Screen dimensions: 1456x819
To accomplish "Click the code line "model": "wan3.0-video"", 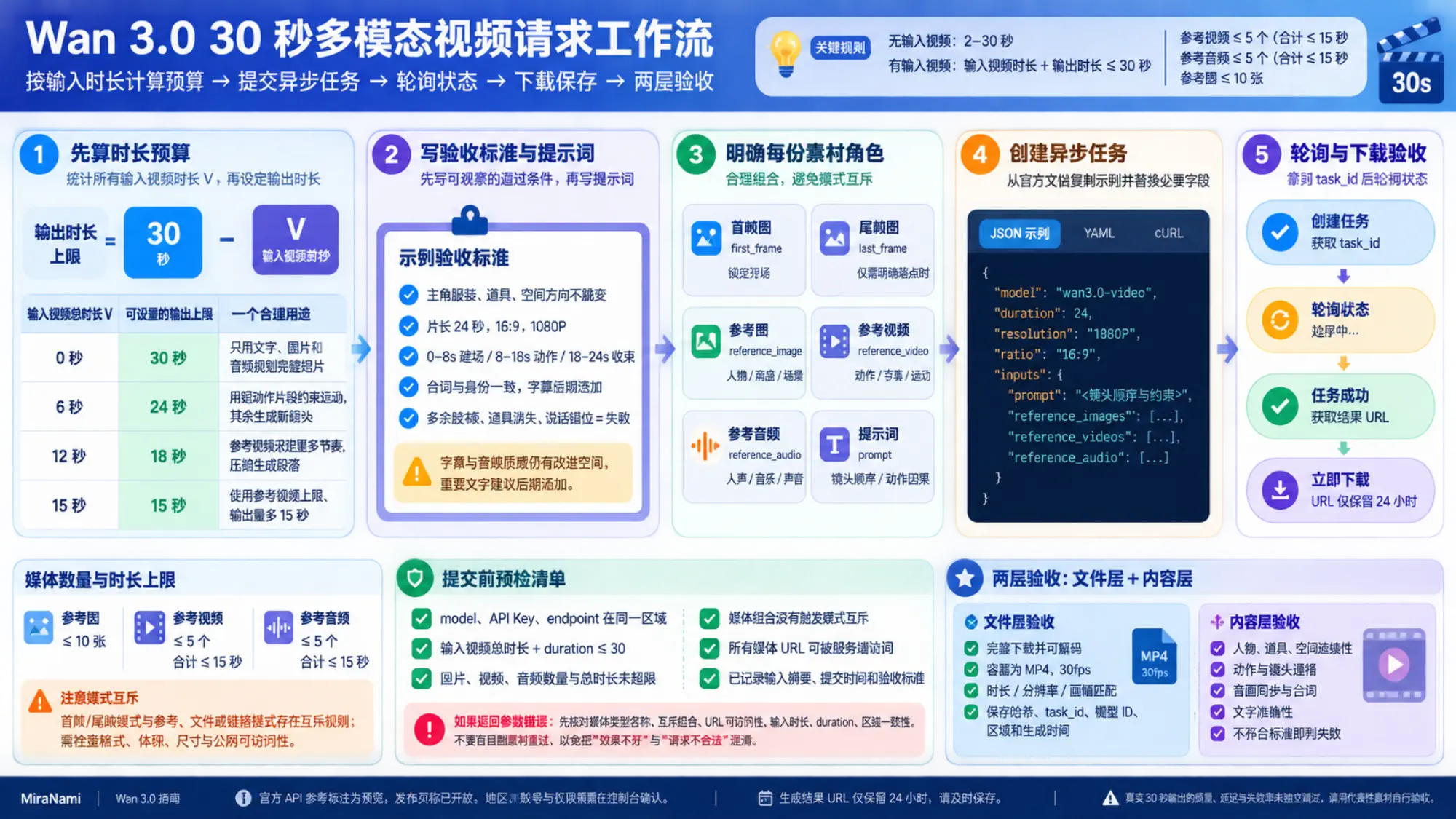I will click(x=1075, y=293).
